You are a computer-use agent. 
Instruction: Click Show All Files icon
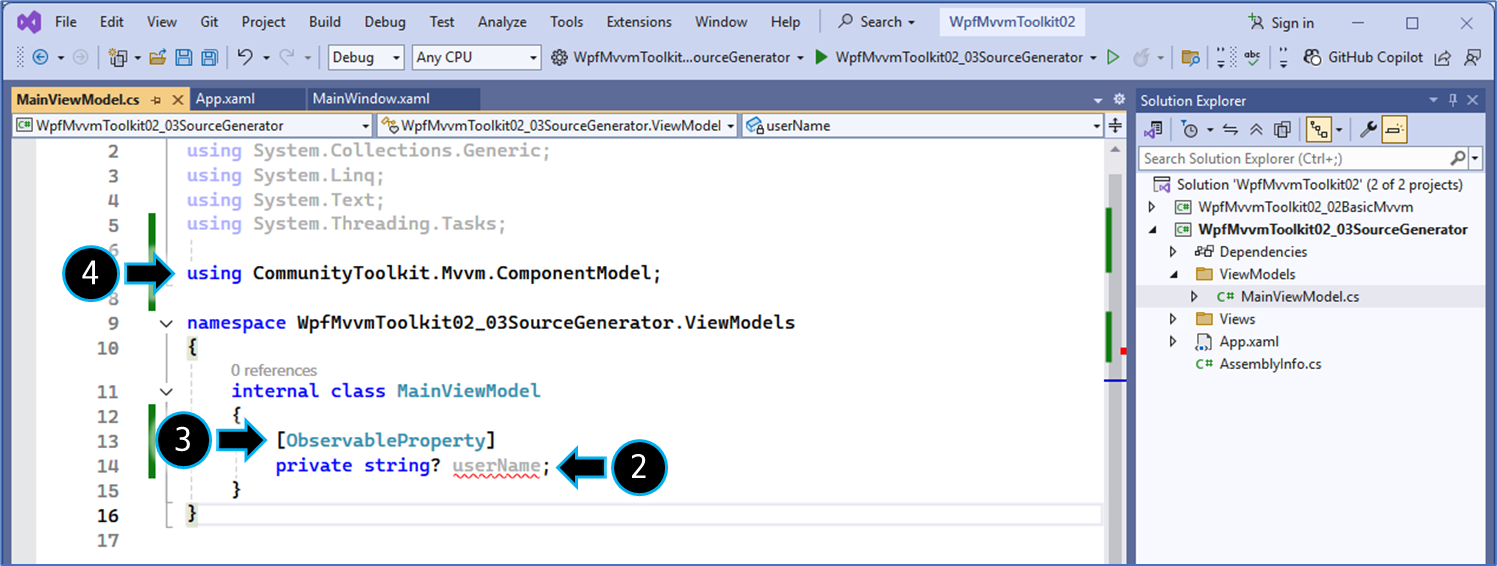click(x=1283, y=129)
